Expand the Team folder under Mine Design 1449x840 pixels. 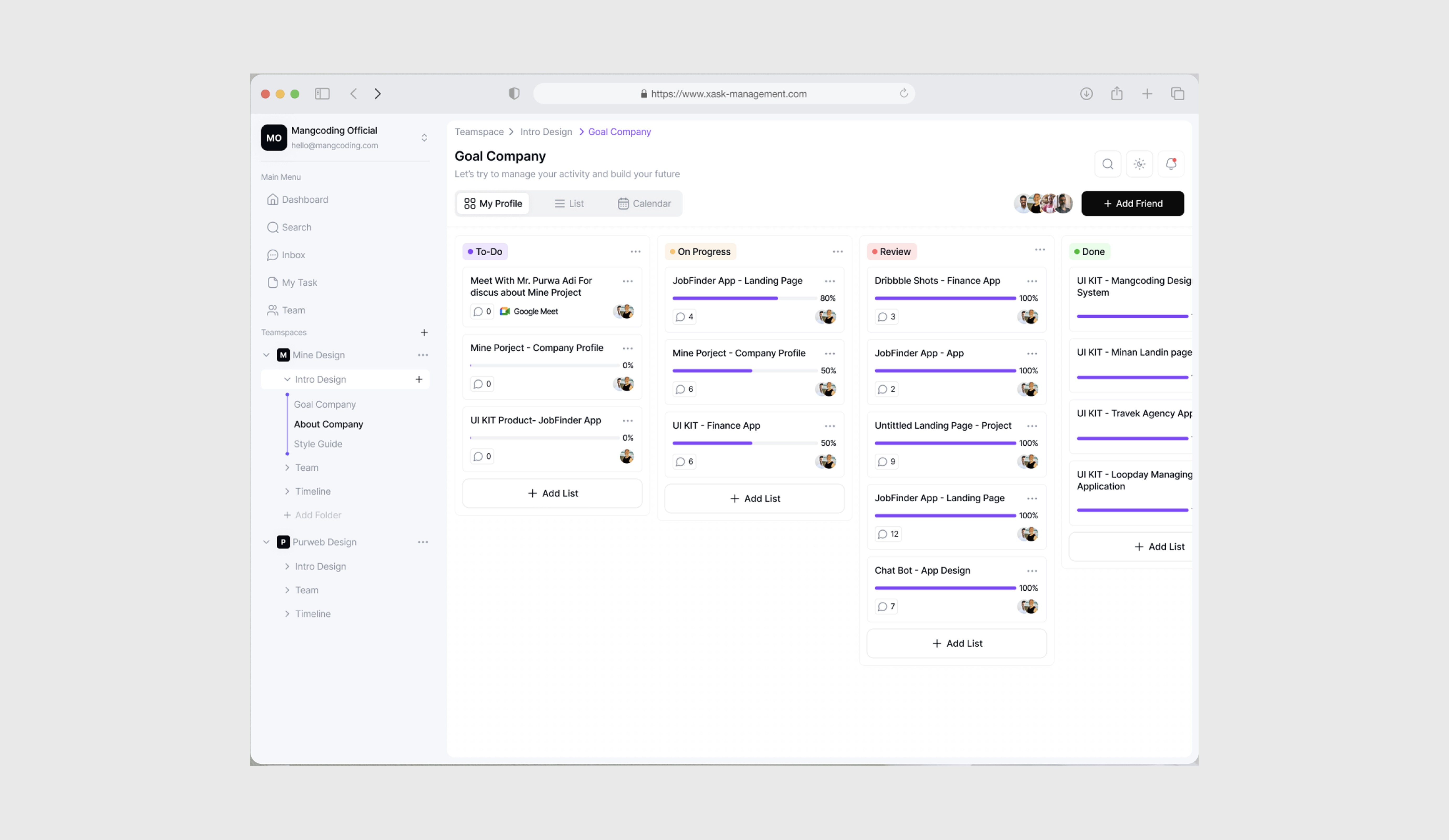pos(287,468)
